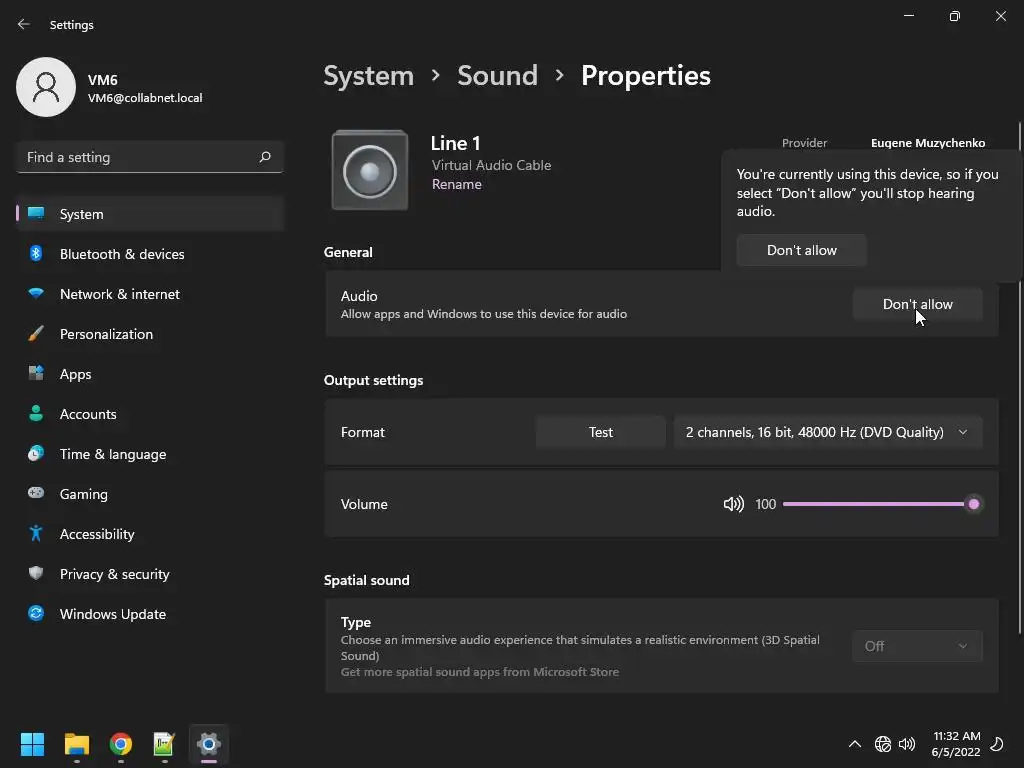Select Accessibility in the sidebar
1024x768 pixels.
pyautogui.click(x=97, y=534)
